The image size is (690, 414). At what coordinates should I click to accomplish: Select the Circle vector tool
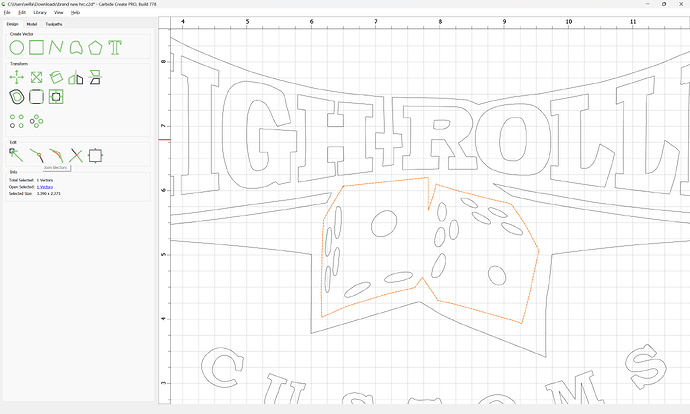coord(17,48)
